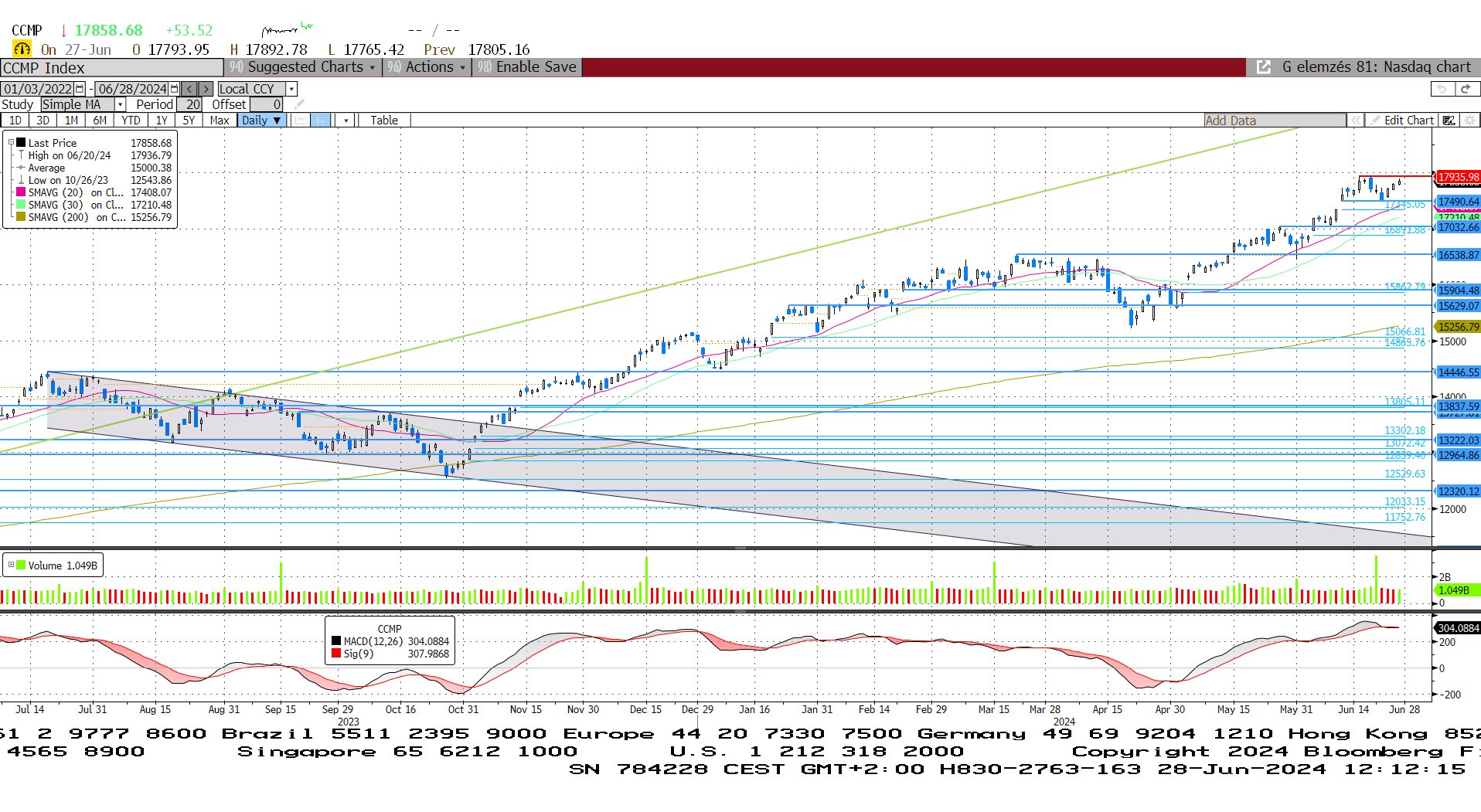1481x812 pixels.
Task: Shift the date range forward
Action: 205,89
